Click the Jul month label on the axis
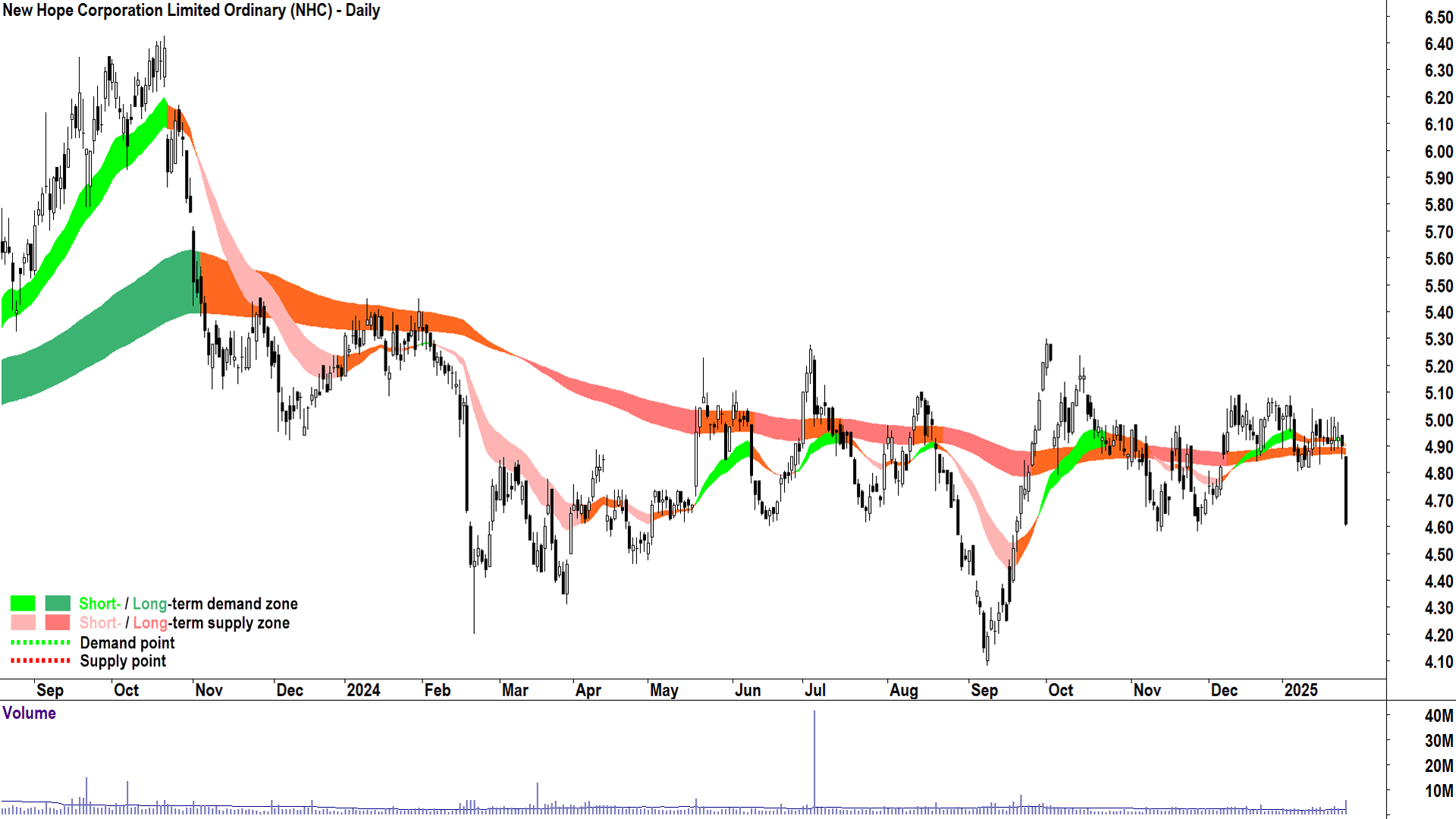This screenshot has height=819, width=1456. (815, 690)
